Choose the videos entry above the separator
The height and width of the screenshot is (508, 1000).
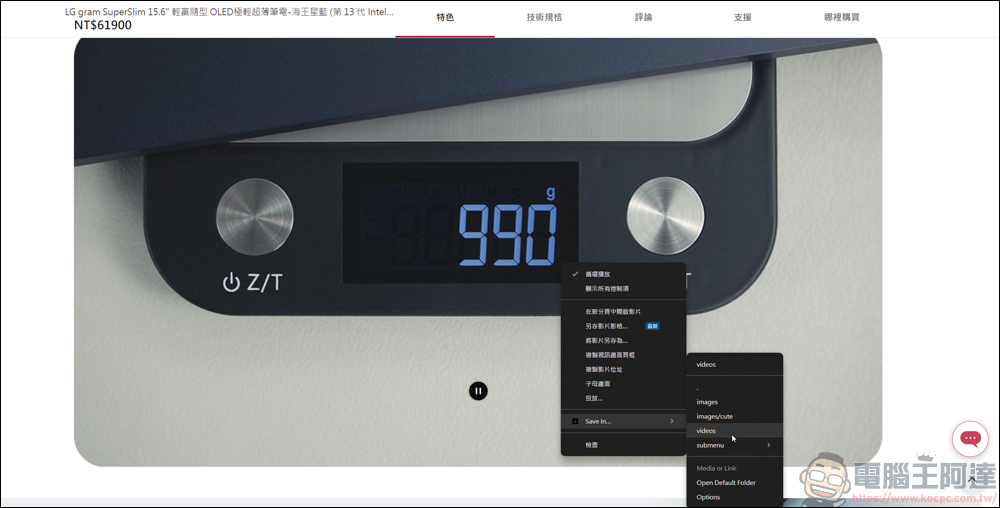(x=734, y=365)
